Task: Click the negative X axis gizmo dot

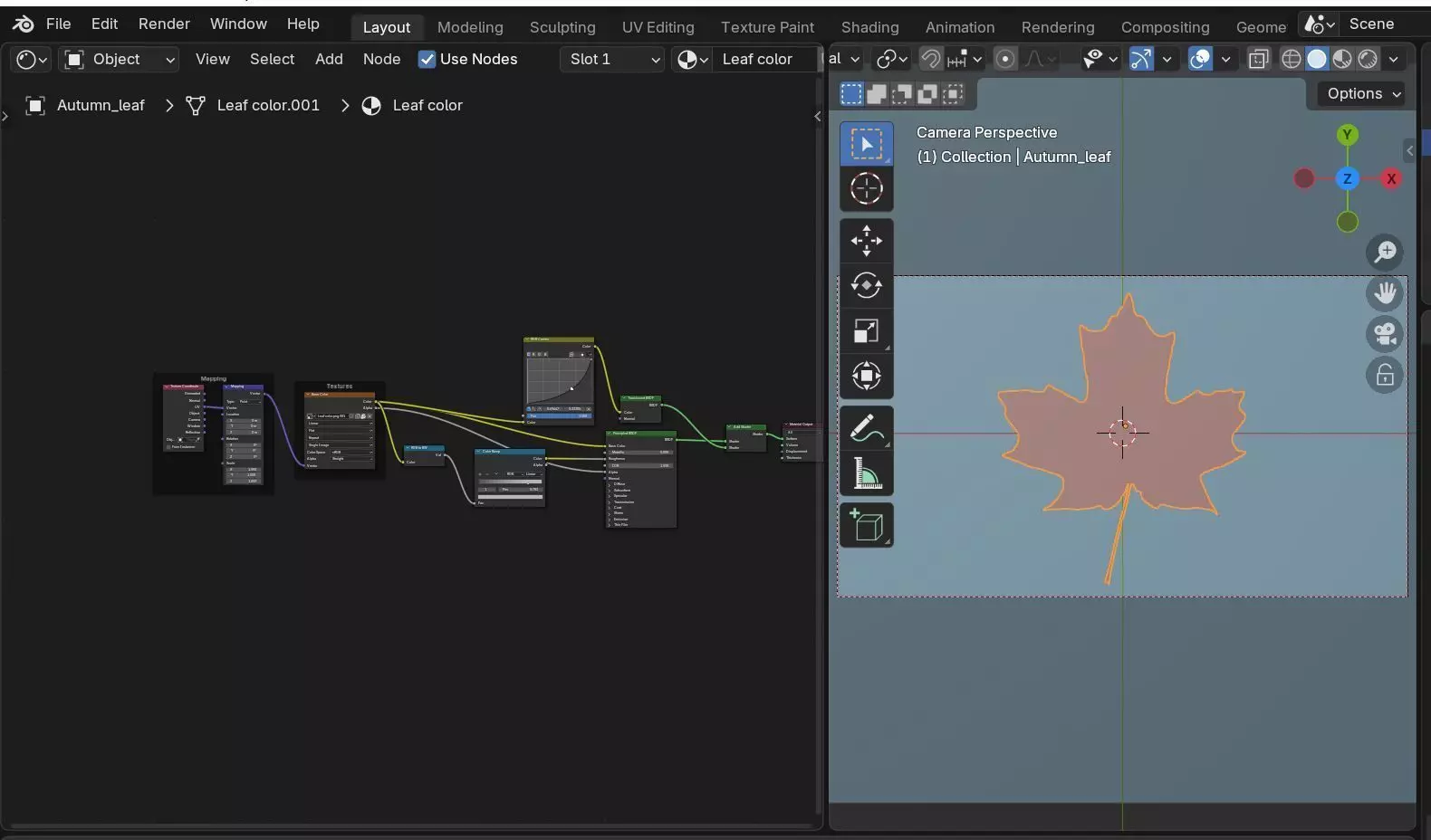Action: 1304,178
